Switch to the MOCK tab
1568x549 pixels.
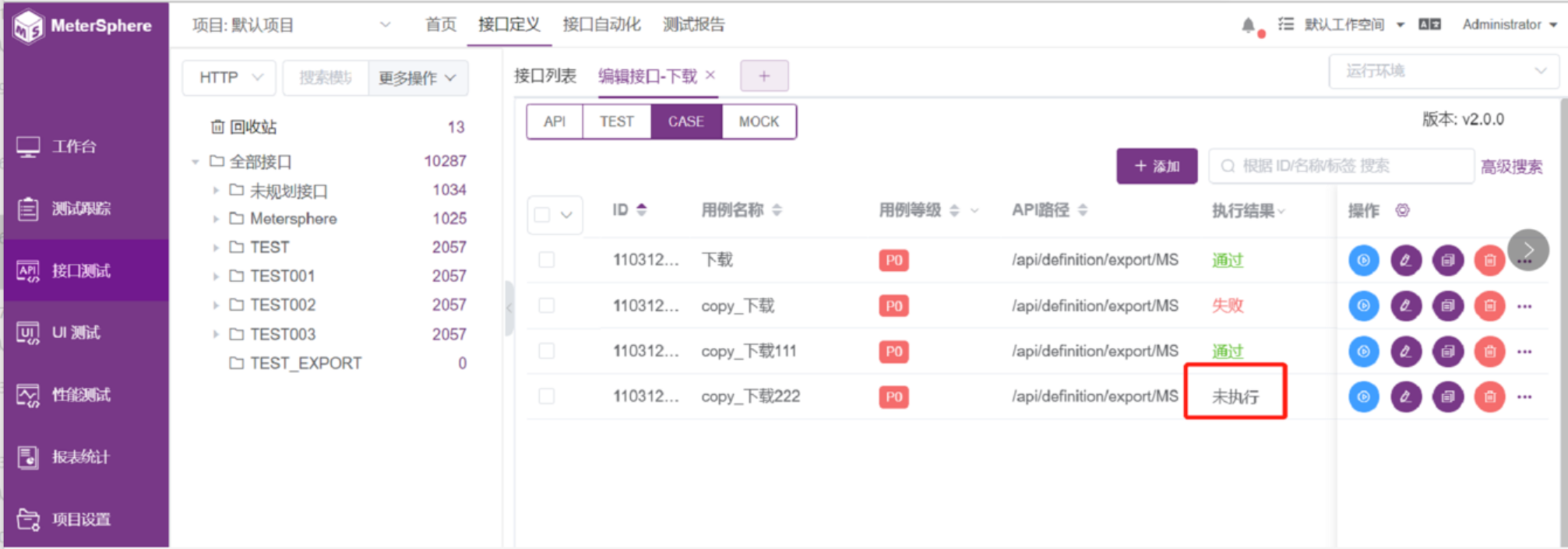click(x=759, y=121)
